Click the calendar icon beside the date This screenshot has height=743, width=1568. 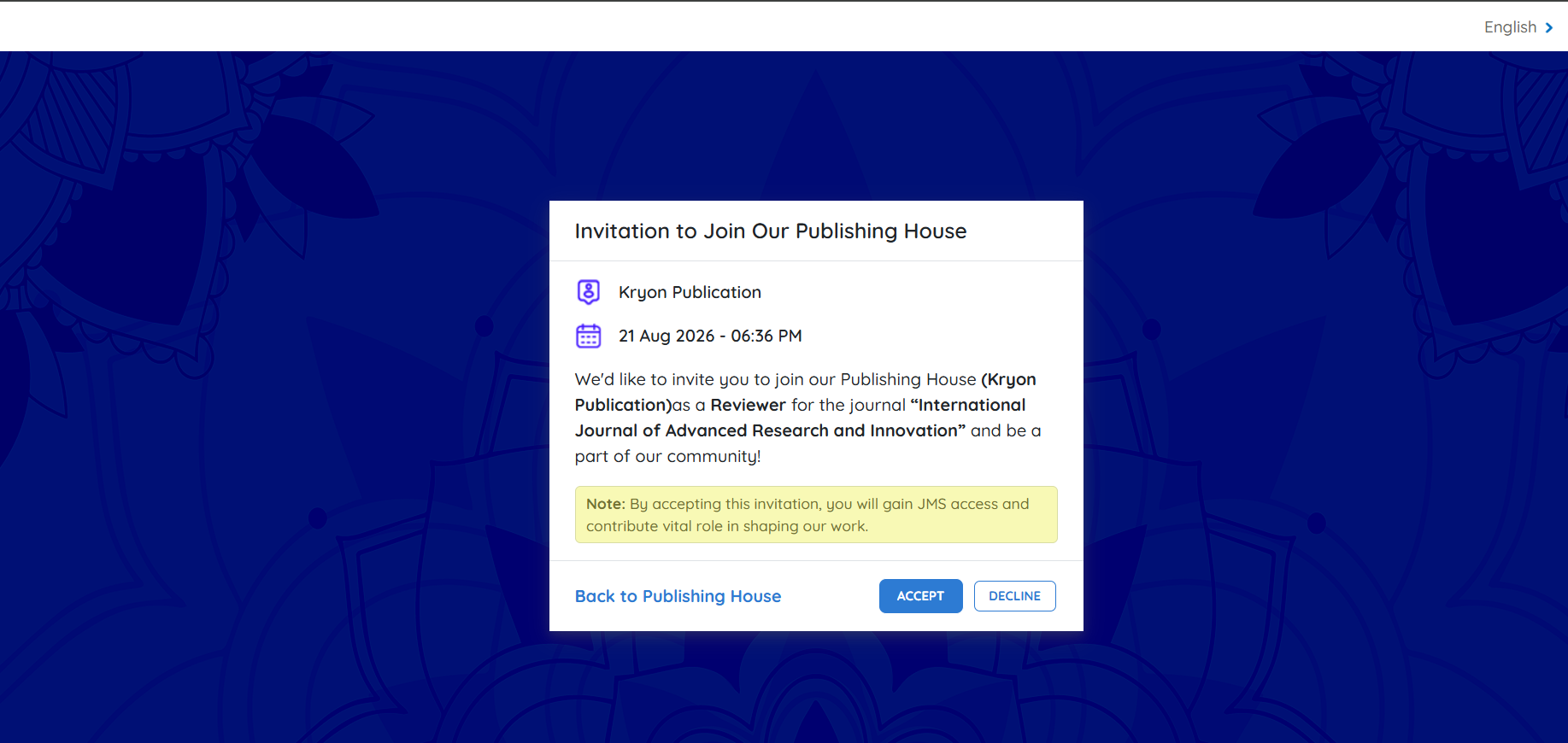click(x=589, y=336)
